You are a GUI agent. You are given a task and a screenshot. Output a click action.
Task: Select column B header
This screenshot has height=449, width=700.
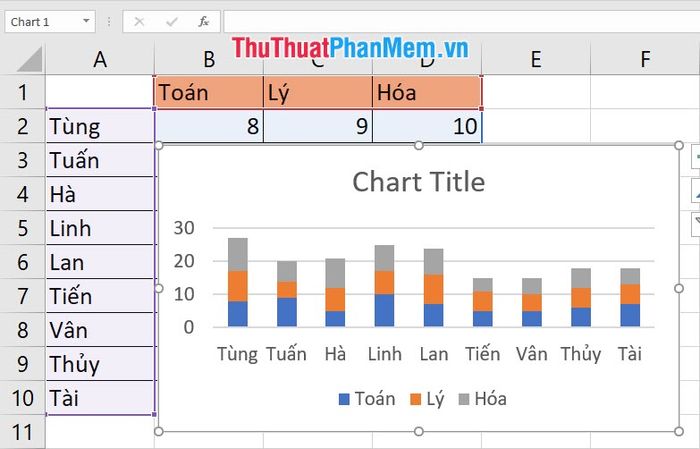pos(209,59)
